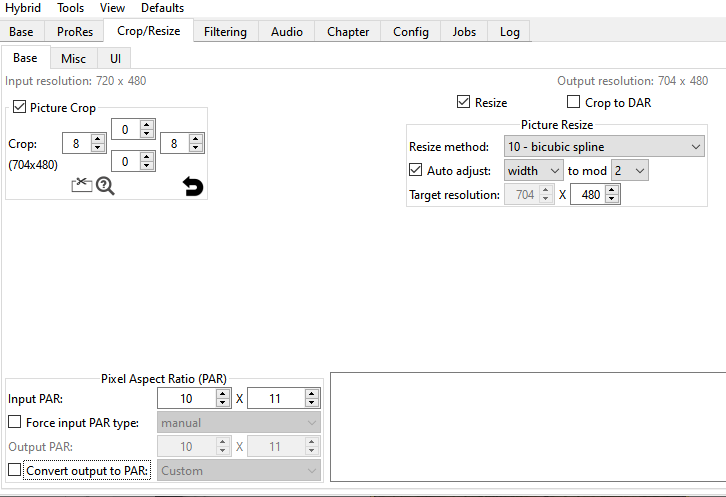Increase Input PAR denominator arrow
Screen dimensions: 726x497
[x=312, y=393]
